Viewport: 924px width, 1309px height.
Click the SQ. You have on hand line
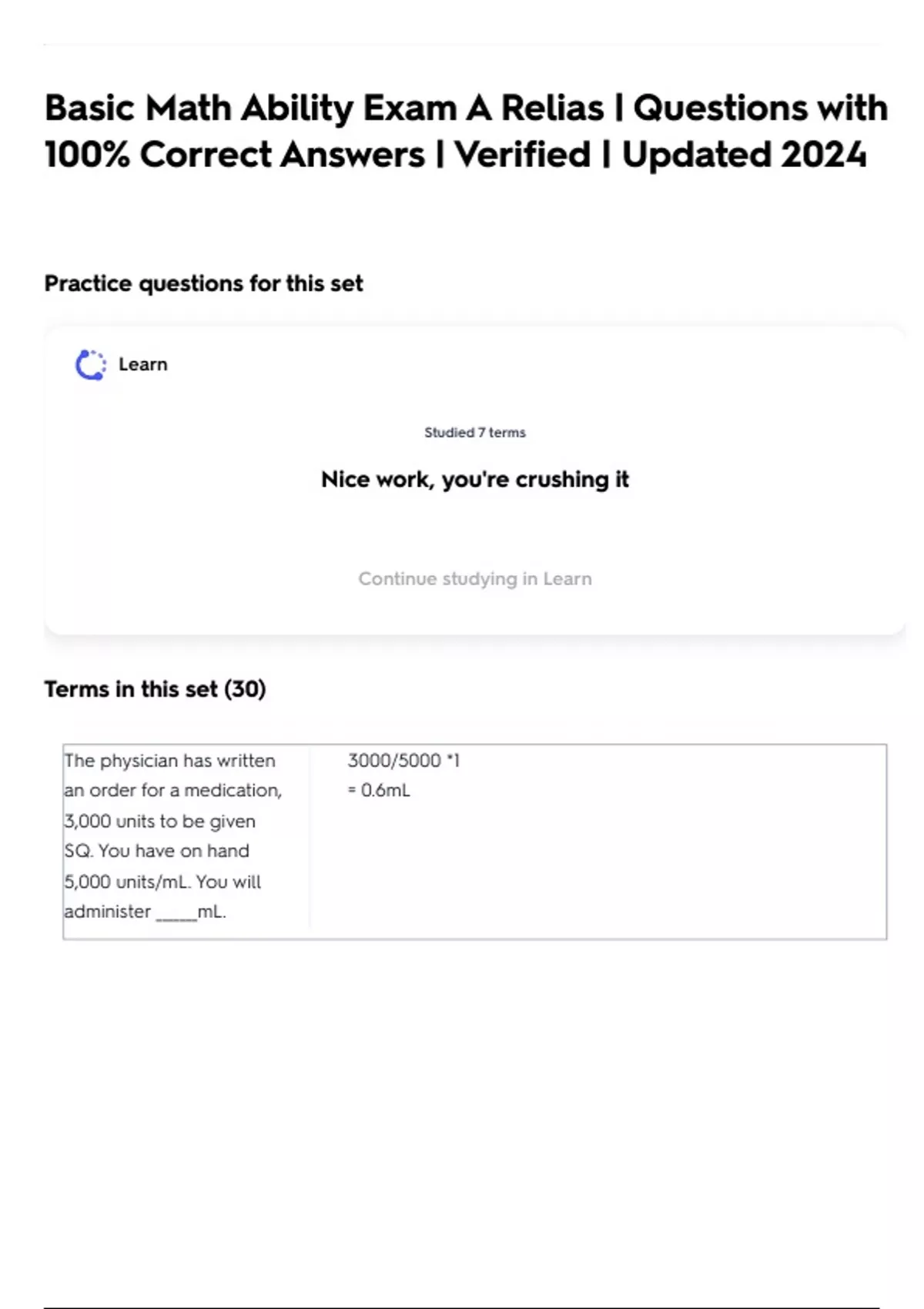click(x=157, y=852)
